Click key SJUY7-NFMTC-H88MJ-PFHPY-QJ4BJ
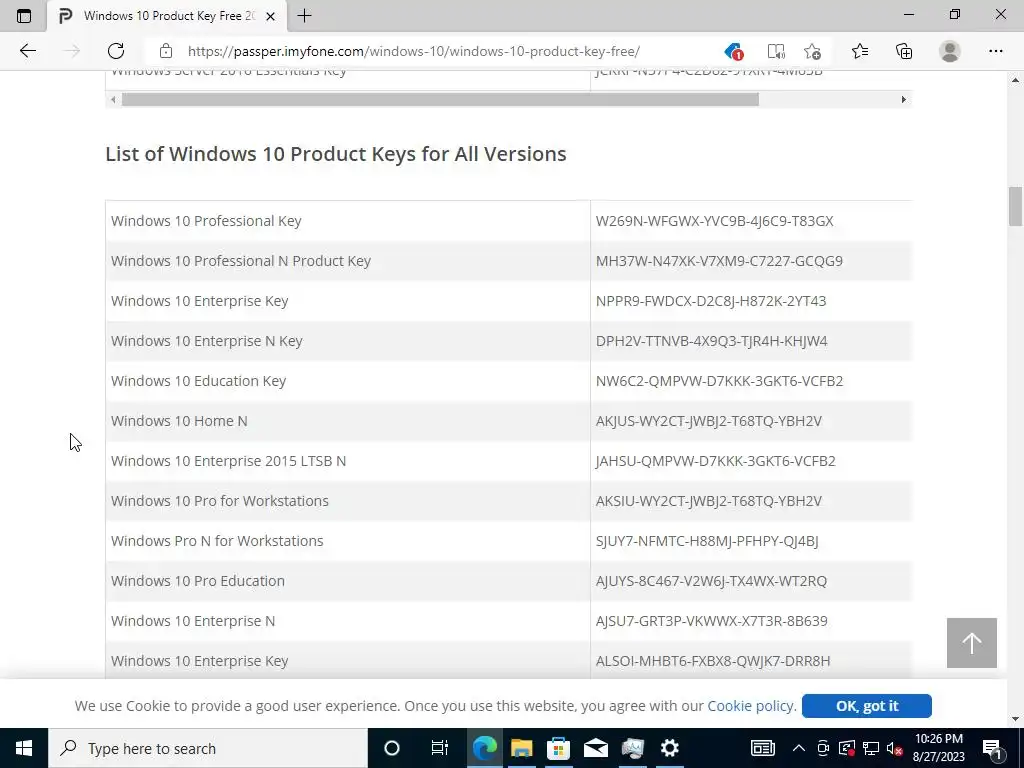Image resolution: width=1024 pixels, height=768 pixels. click(x=707, y=541)
